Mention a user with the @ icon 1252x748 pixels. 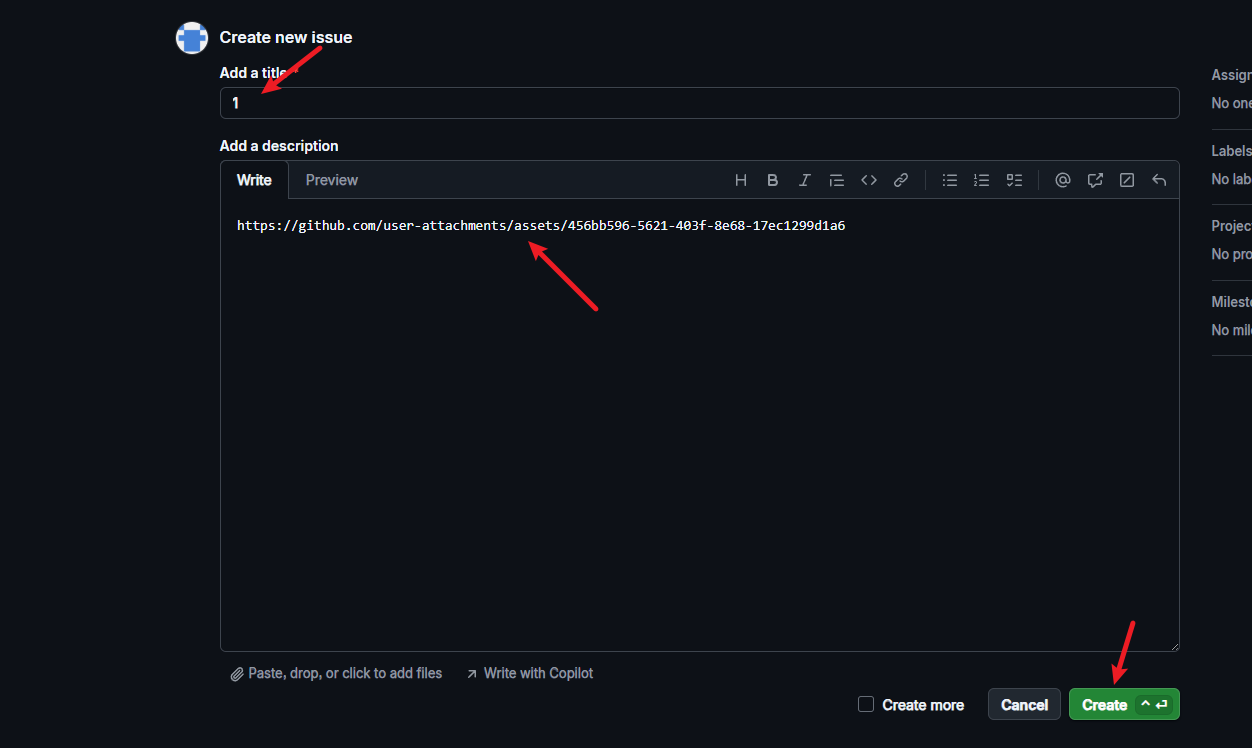pos(1063,180)
